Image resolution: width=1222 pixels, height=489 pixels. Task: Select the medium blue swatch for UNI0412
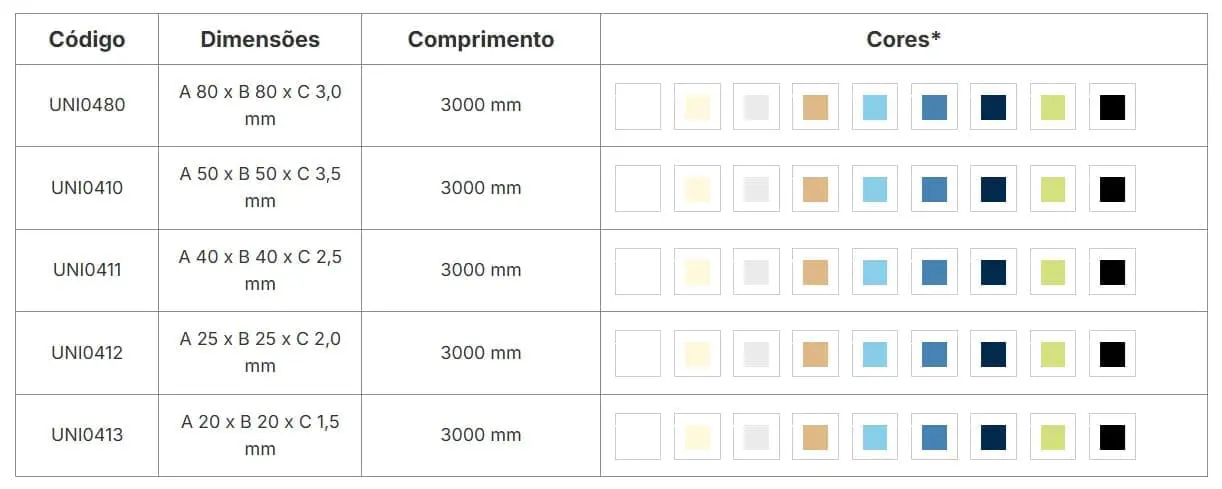click(x=934, y=354)
